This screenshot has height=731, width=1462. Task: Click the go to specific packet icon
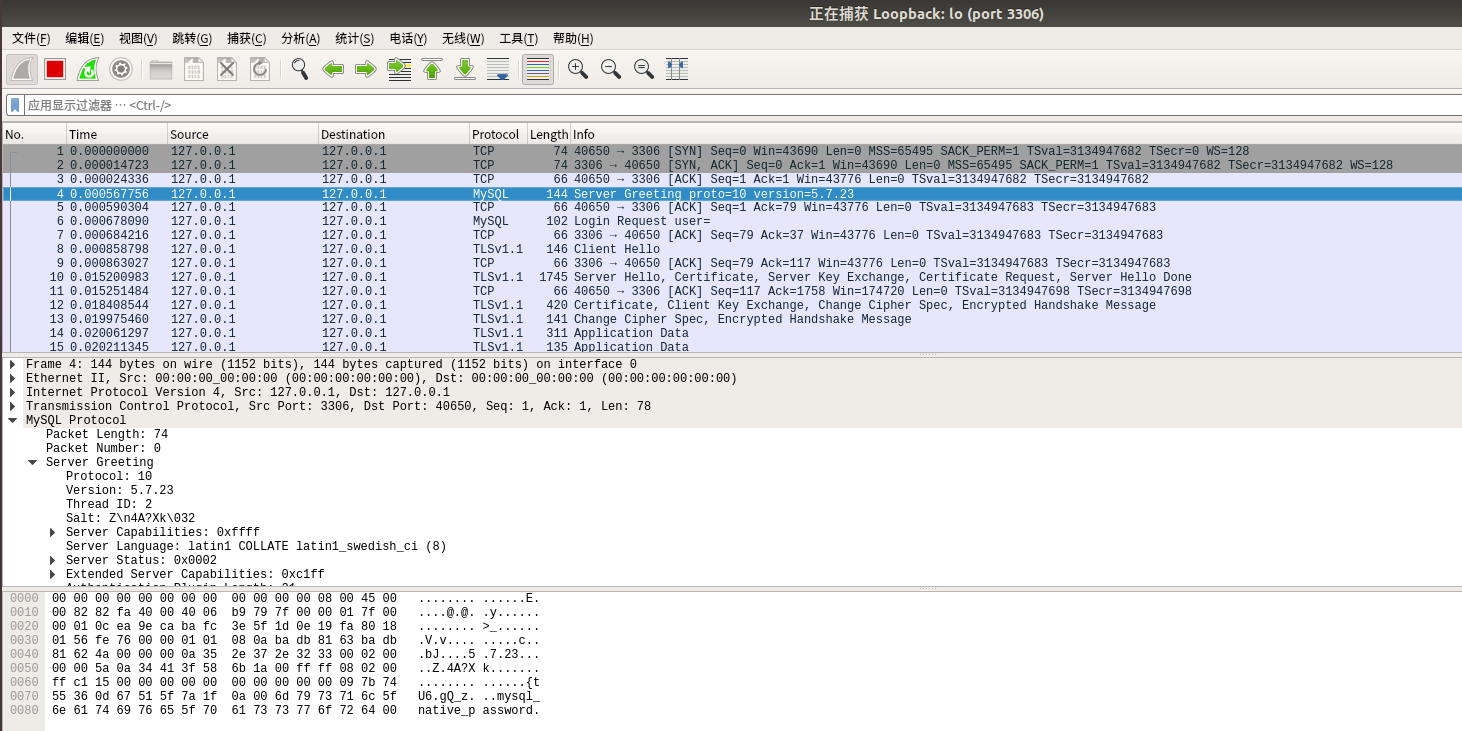click(x=399, y=69)
